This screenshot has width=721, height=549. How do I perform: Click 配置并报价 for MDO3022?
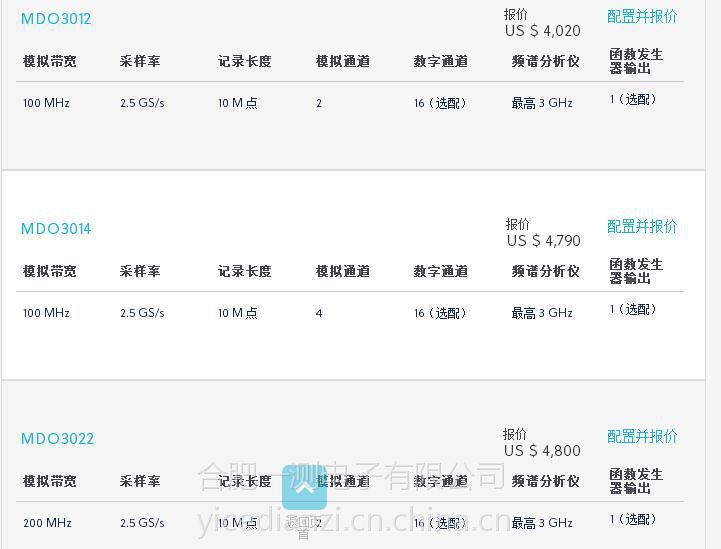[642, 436]
